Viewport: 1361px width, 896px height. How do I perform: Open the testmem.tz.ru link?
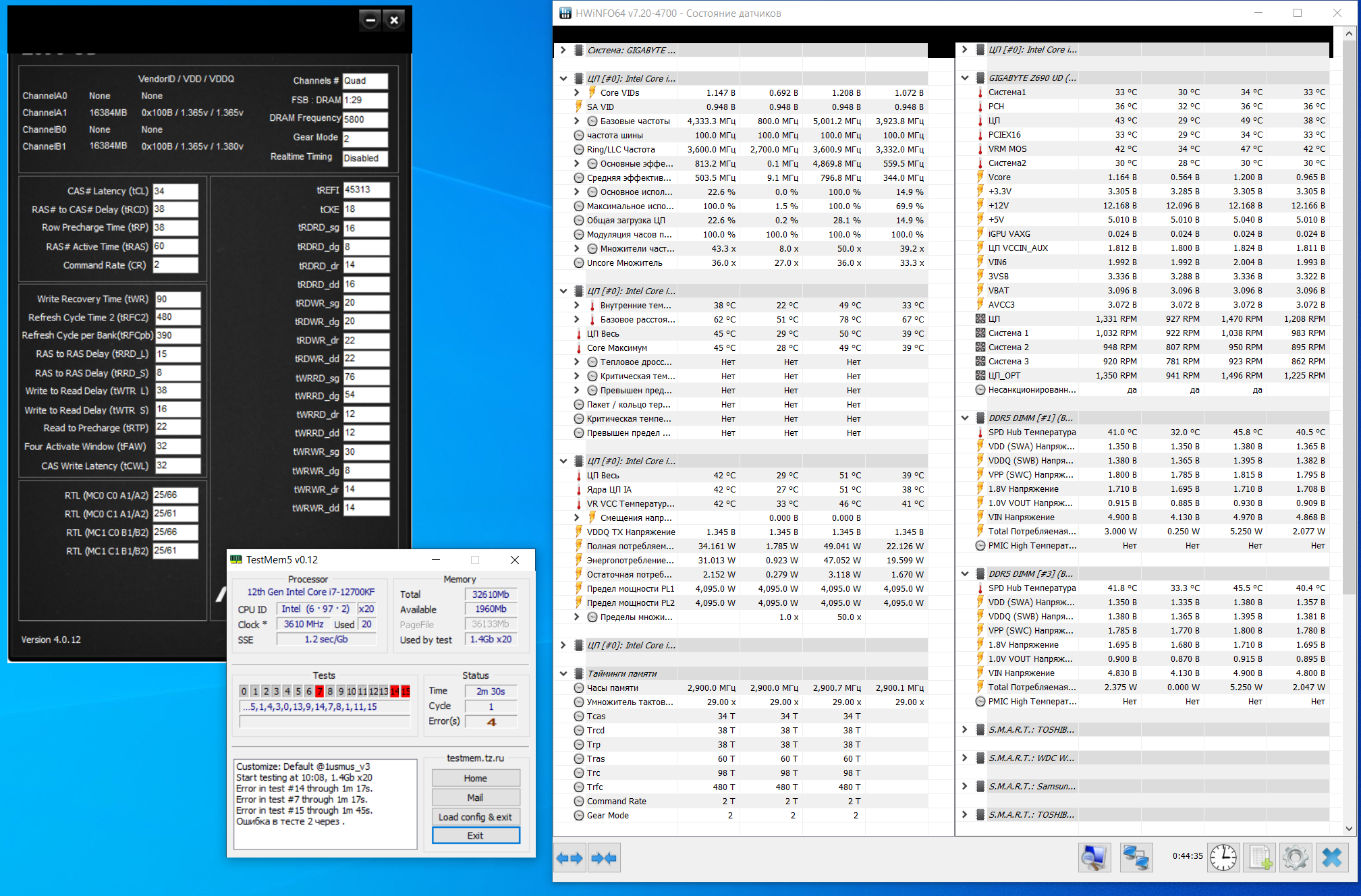click(475, 758)
